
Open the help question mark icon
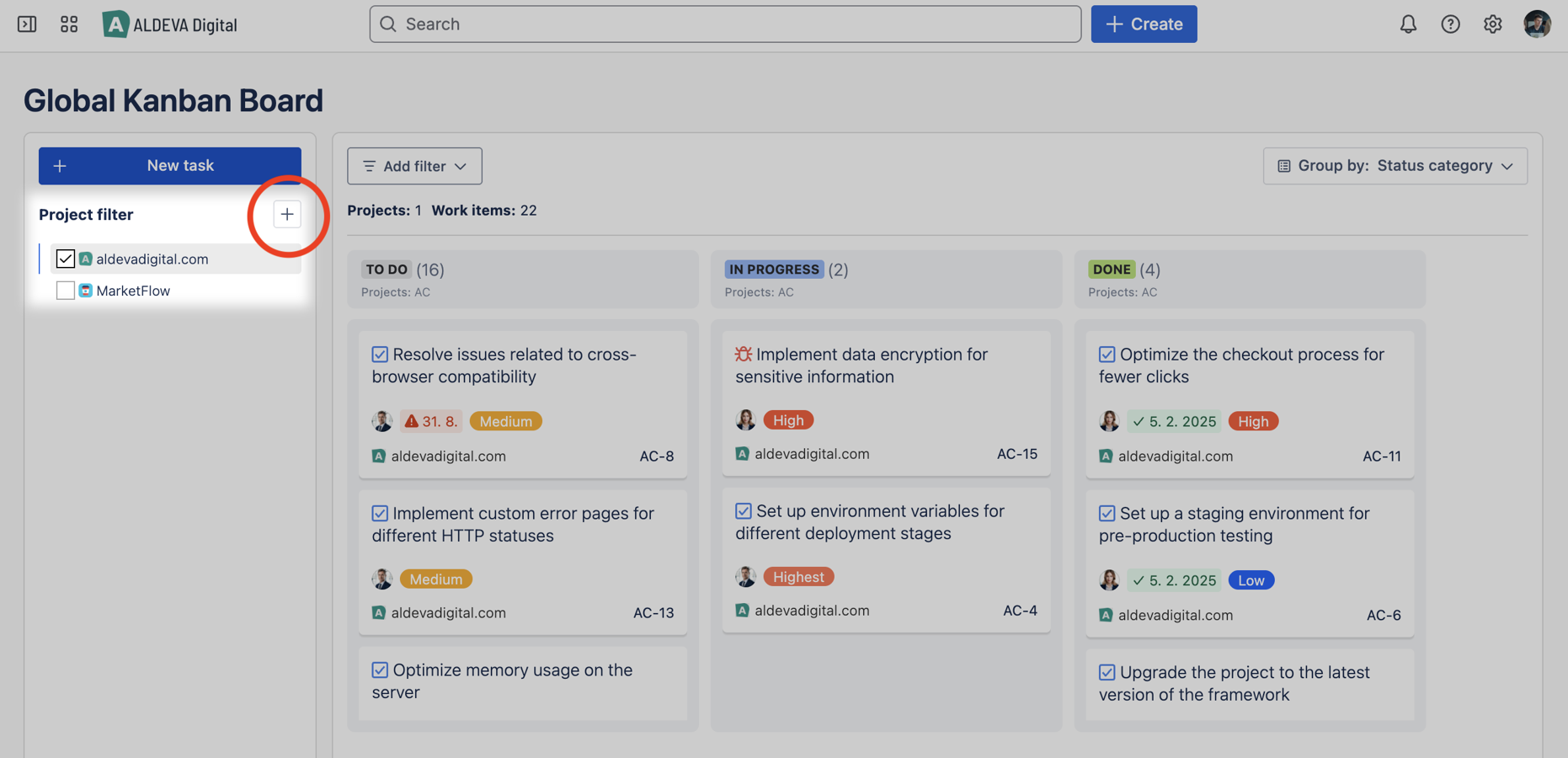(x=1450, y=24)
